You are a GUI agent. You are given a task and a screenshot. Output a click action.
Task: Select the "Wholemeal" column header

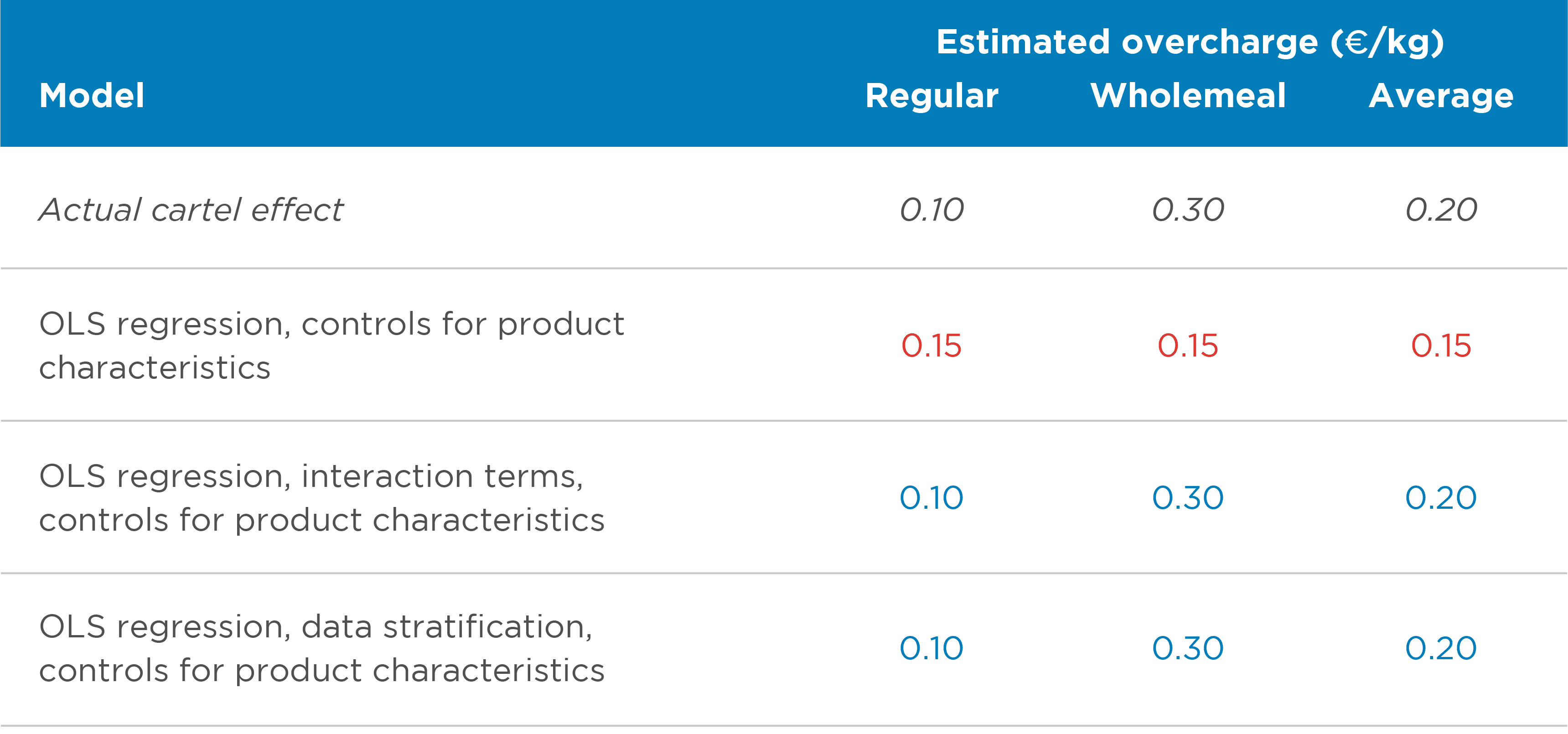click(x=1188, y=96)
